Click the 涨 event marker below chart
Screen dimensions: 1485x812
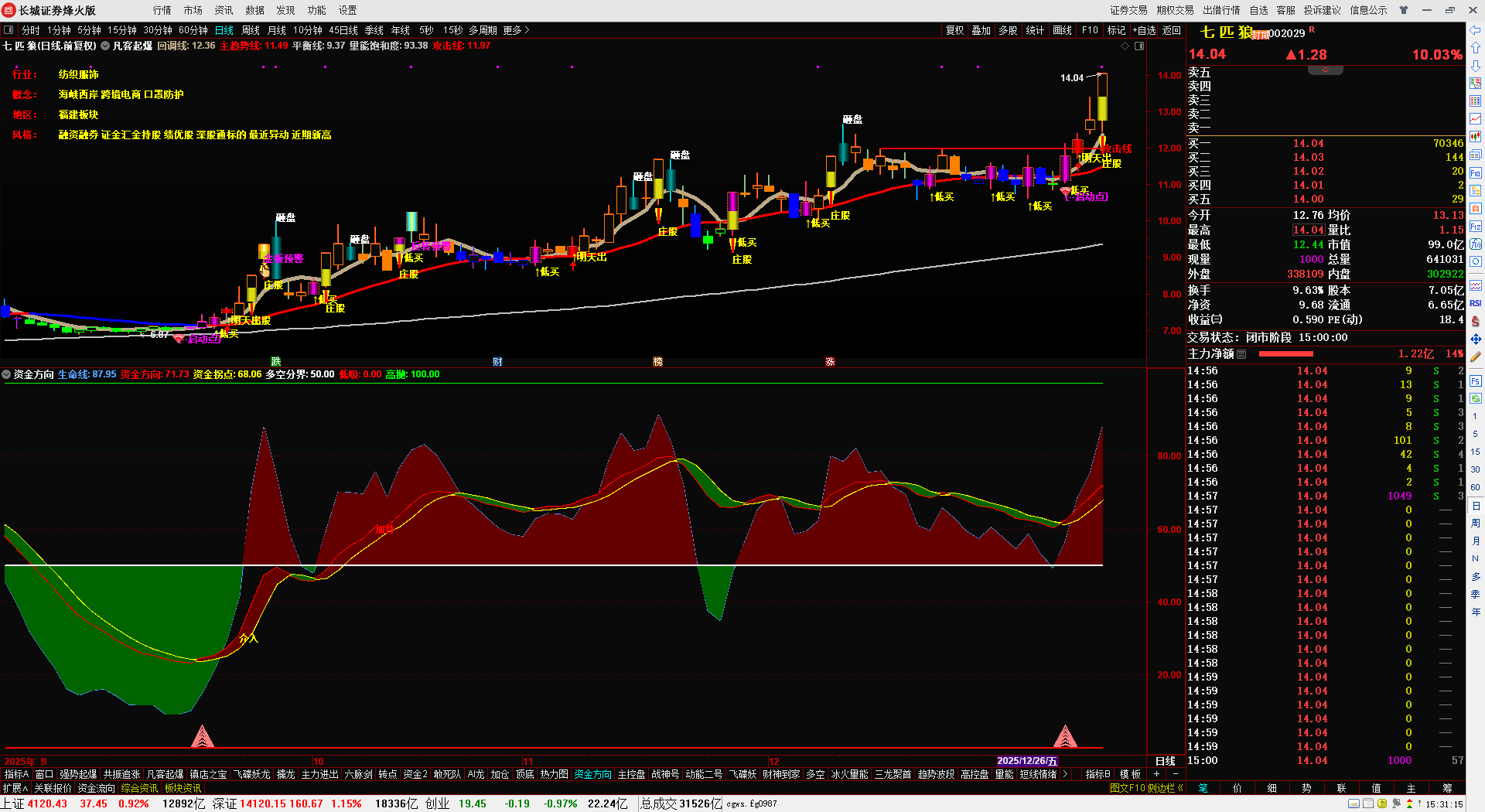(x=830, y=361)
